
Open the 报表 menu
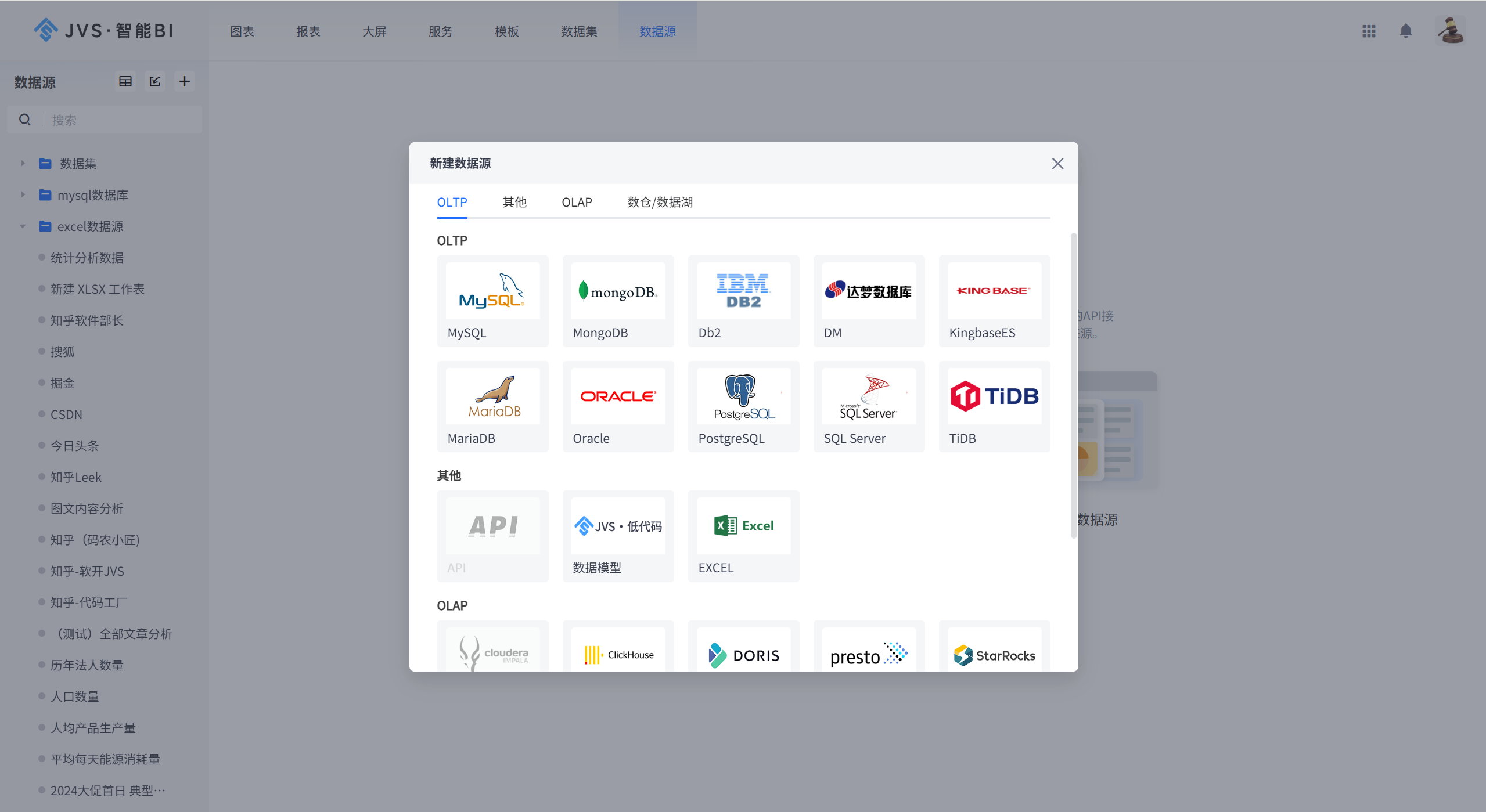pos(308,31)
